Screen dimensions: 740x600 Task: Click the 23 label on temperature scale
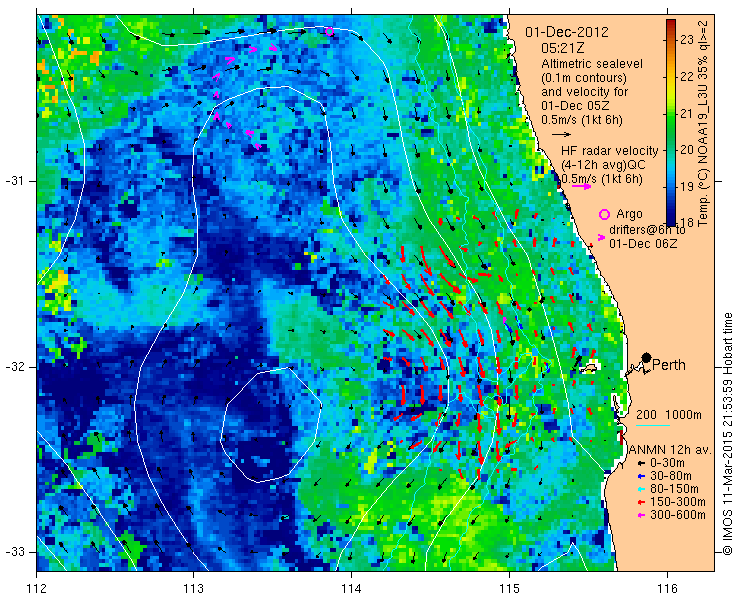pyautogui.click(x=687, y=40)
